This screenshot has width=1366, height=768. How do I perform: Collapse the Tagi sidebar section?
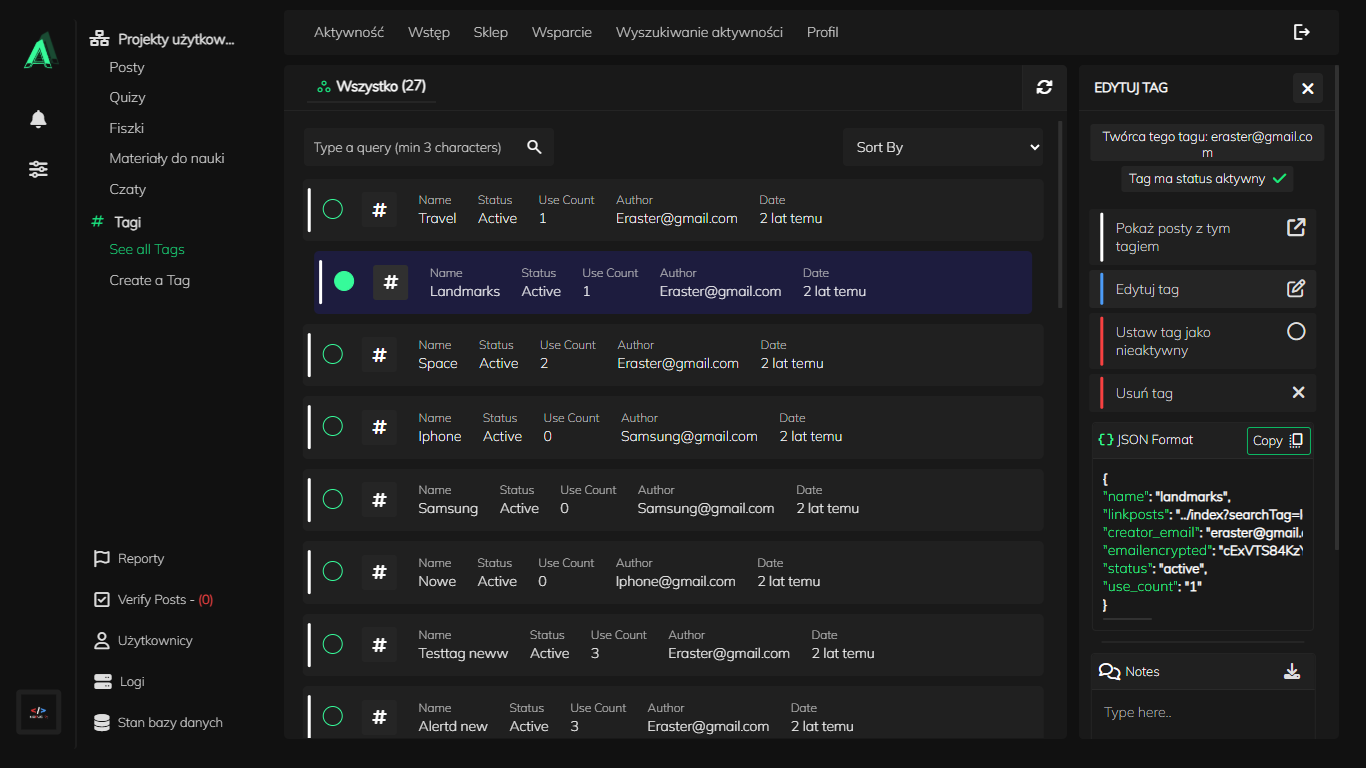[x=127, y=222]
